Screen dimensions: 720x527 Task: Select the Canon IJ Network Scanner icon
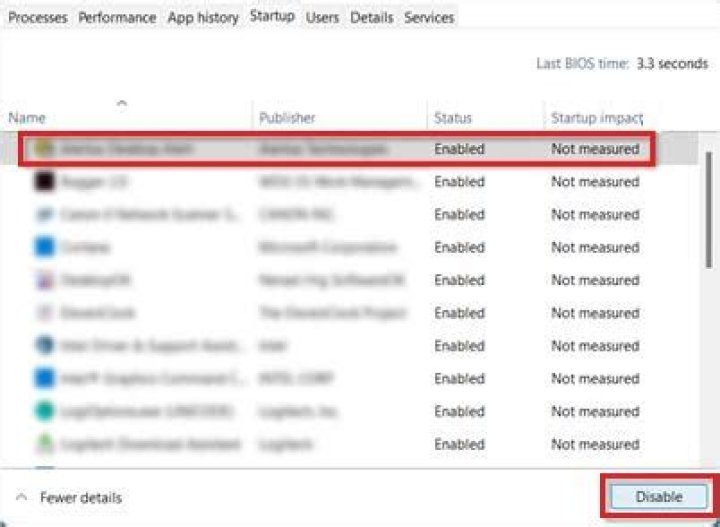click(x=43, y=215)
